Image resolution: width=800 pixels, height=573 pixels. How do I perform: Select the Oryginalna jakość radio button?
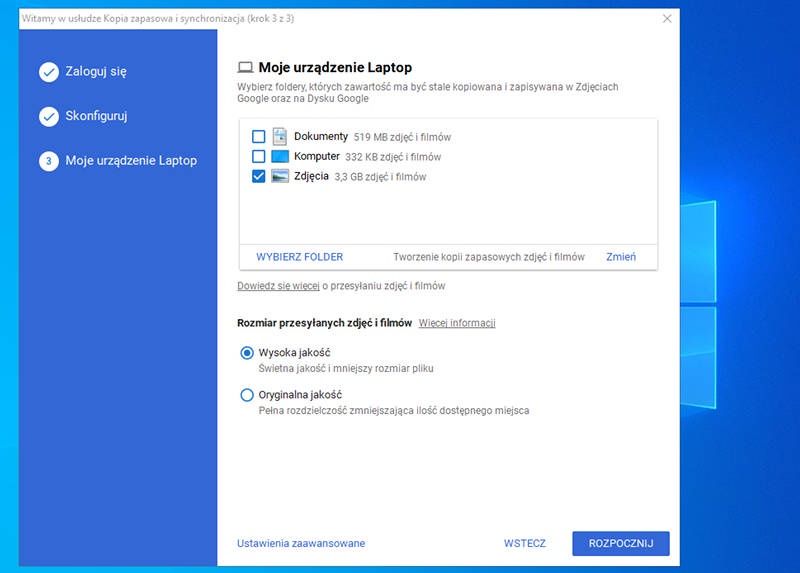pos(247,395)
